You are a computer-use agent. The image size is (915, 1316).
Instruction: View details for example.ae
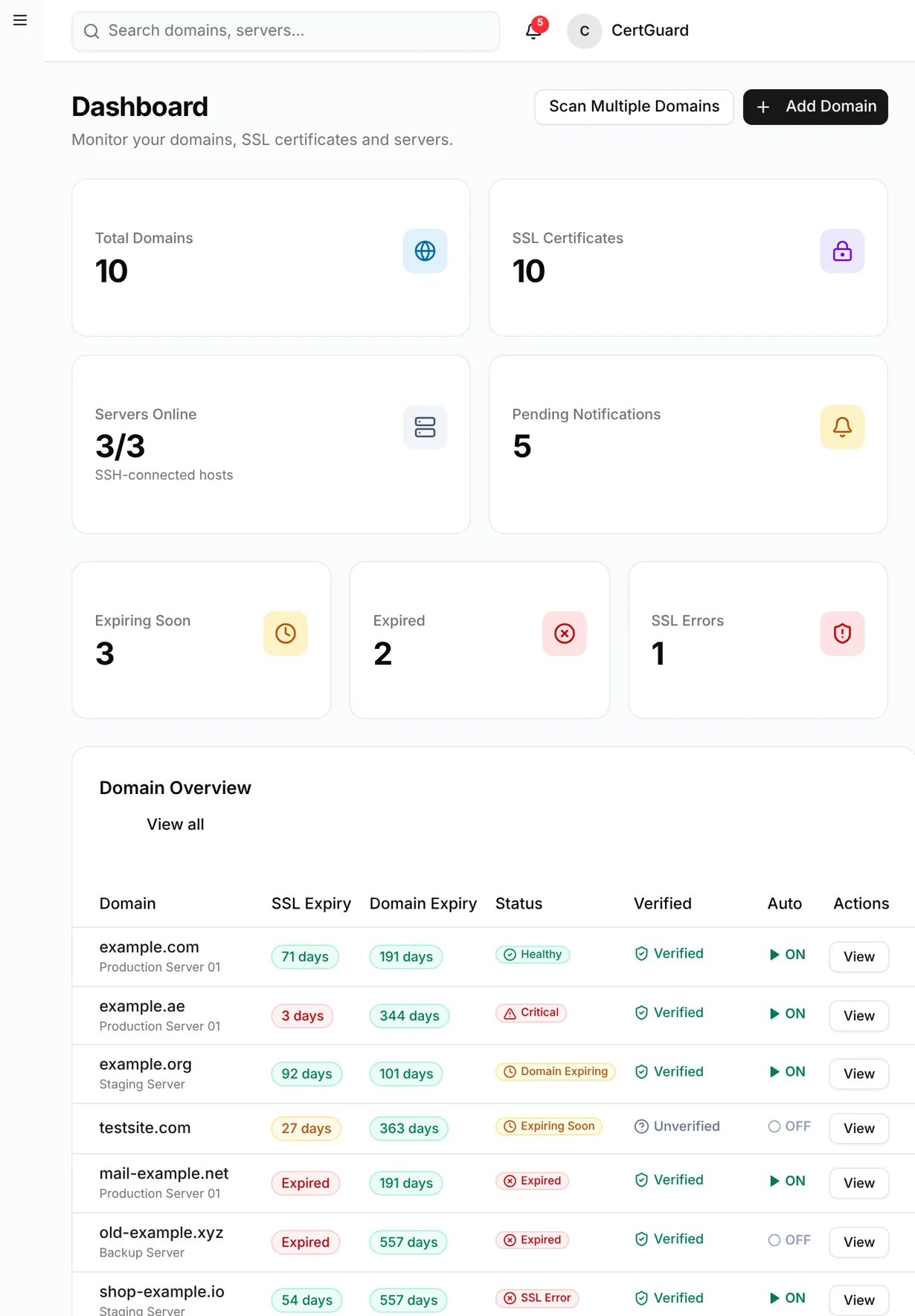tap(858, 1016)
